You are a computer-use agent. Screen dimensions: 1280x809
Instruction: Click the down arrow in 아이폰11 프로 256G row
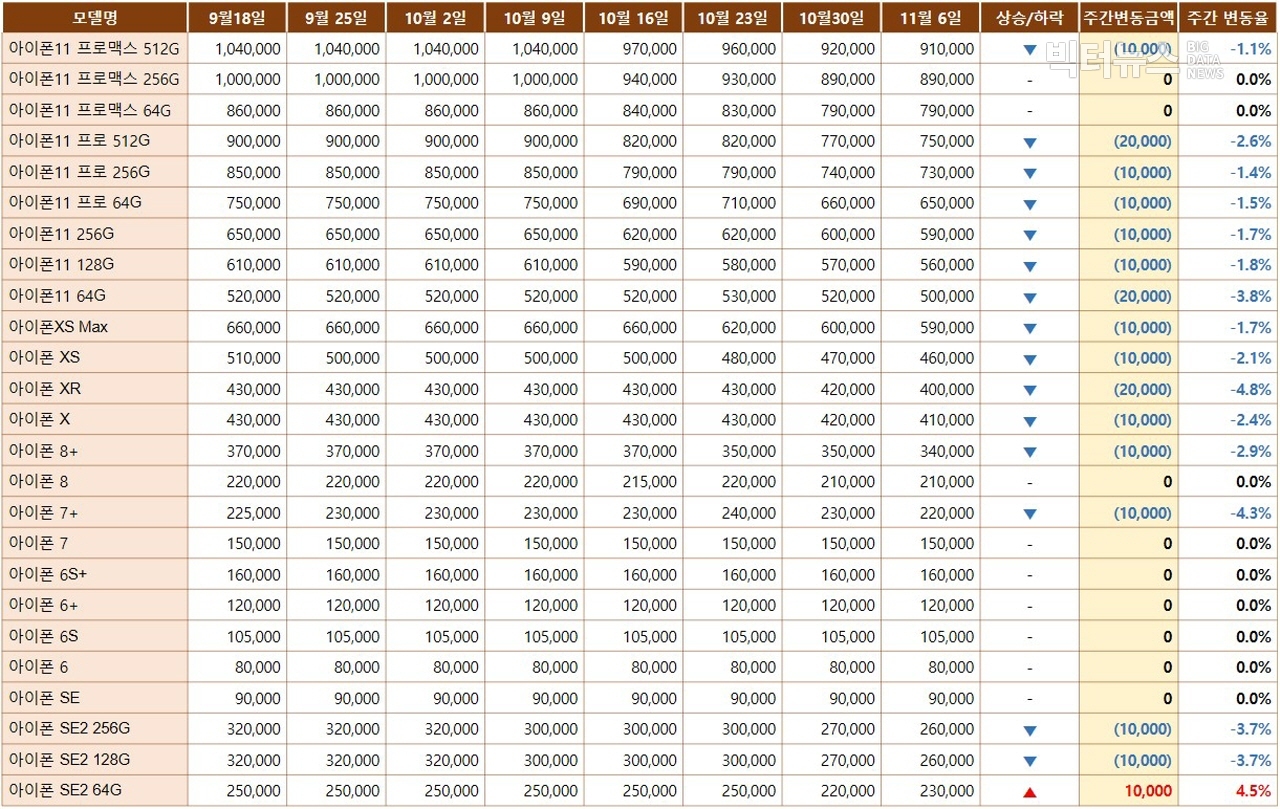[x=1030, y=174]
